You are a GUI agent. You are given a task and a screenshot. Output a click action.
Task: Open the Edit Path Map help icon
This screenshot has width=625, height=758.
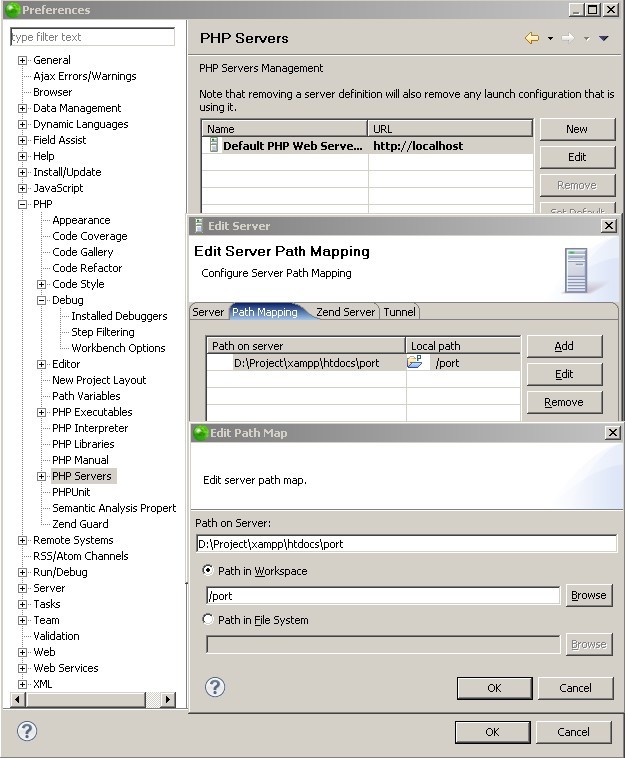coord(215,687)
